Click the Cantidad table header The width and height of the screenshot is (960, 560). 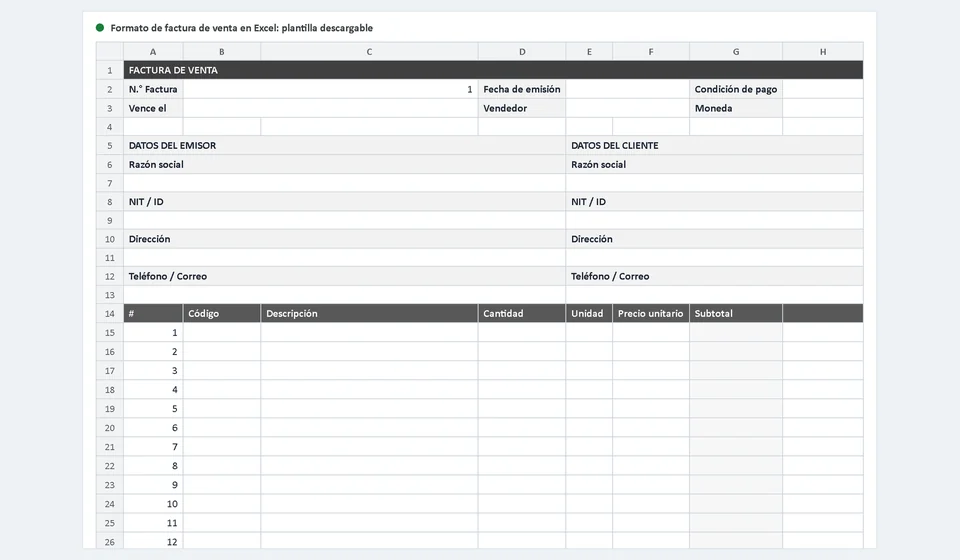tap(522, 313)
